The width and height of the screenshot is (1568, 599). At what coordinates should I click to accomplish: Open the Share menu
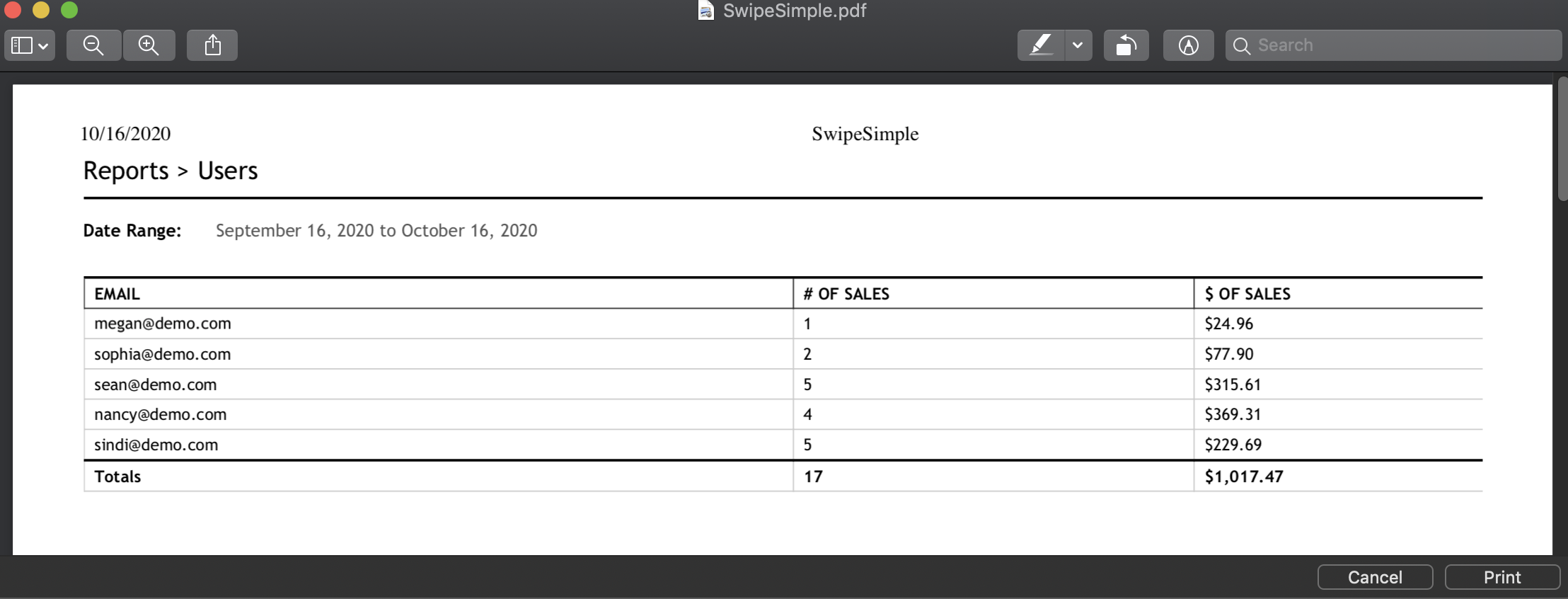(212, 45)
